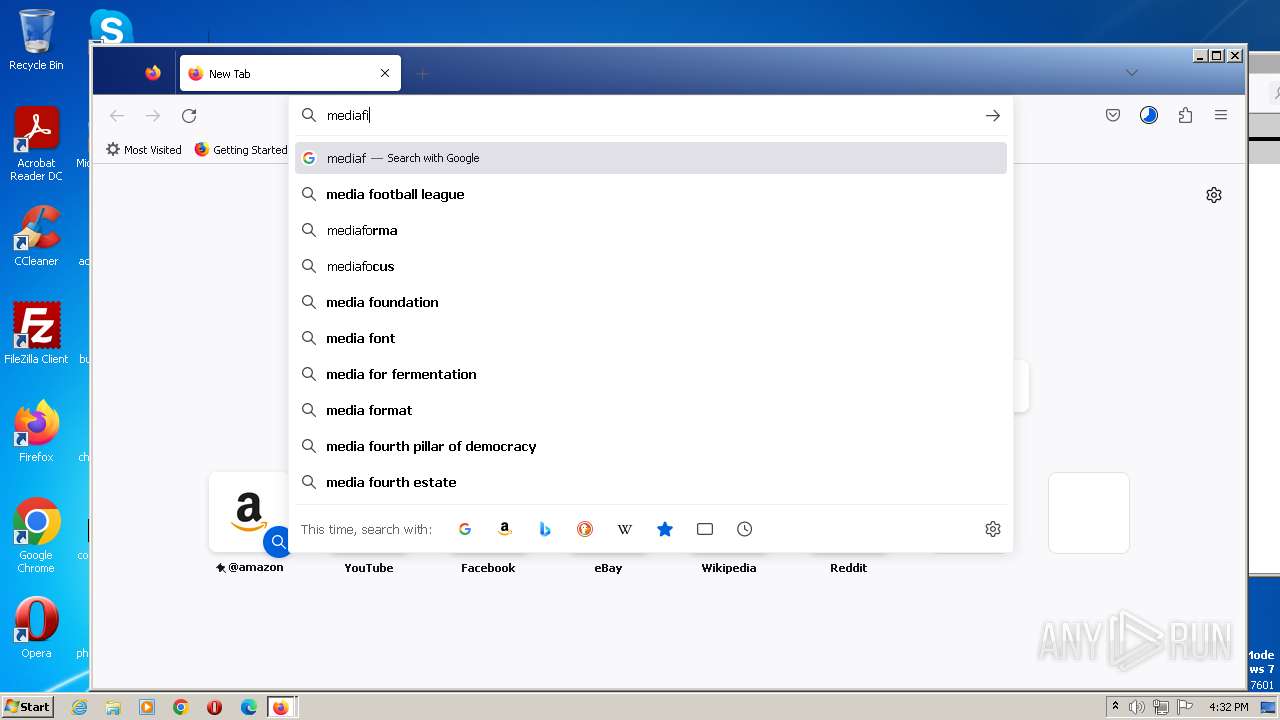Click the taskbar clock showing 4:32 PM
This screenshot has width=1280, height=720.
1228,707
